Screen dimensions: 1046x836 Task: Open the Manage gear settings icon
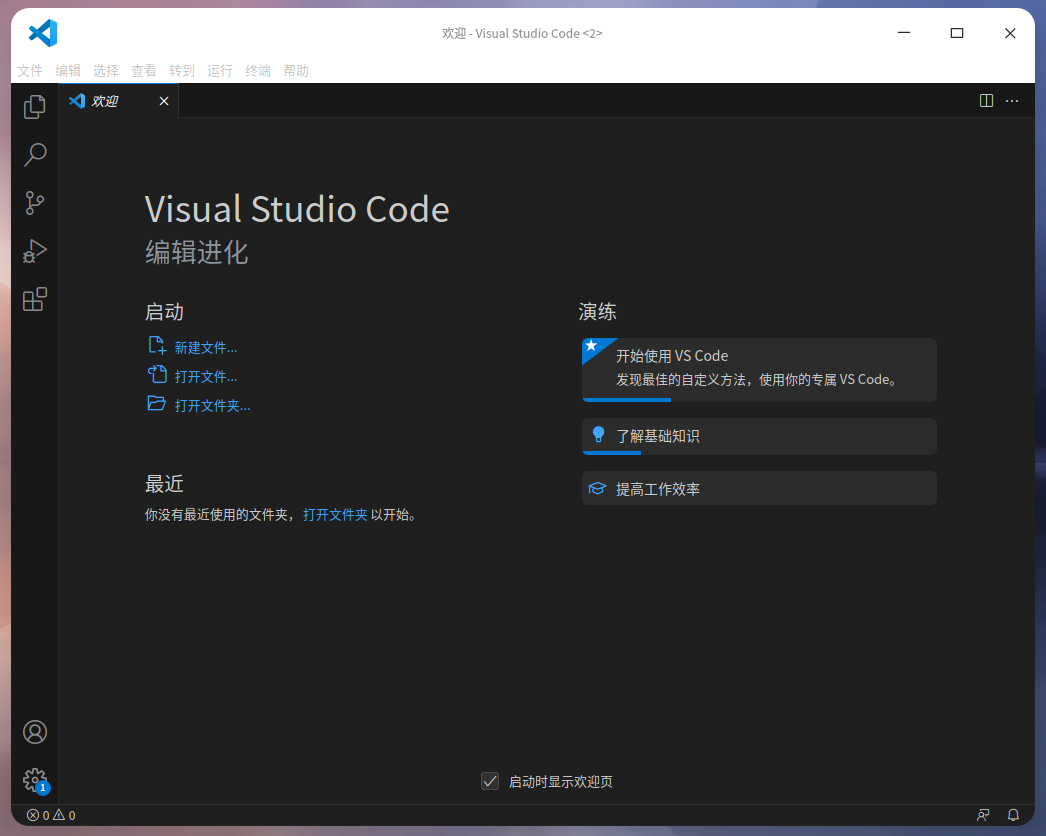35,780
